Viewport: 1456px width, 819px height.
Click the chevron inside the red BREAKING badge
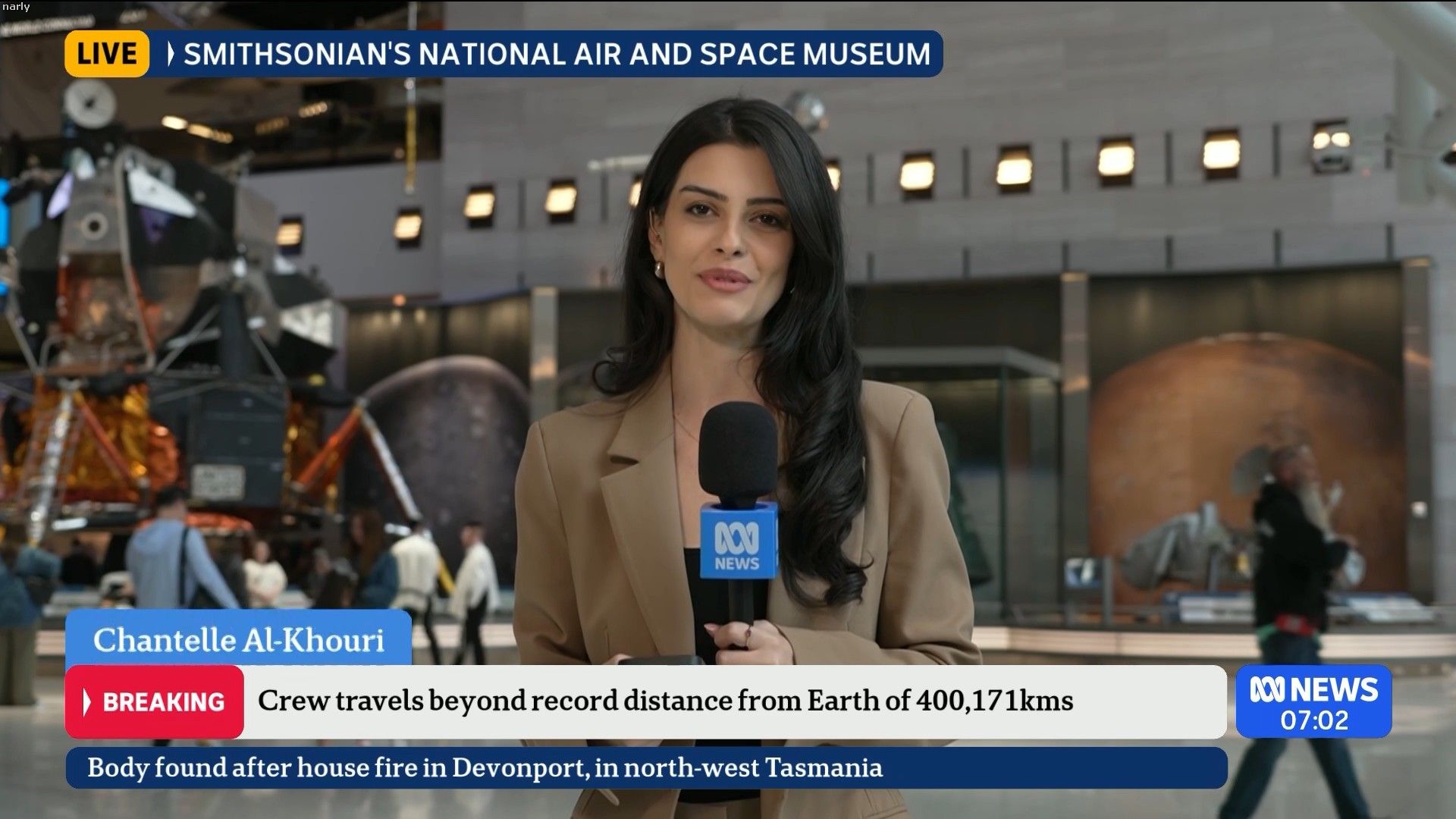tap(87, 701)
